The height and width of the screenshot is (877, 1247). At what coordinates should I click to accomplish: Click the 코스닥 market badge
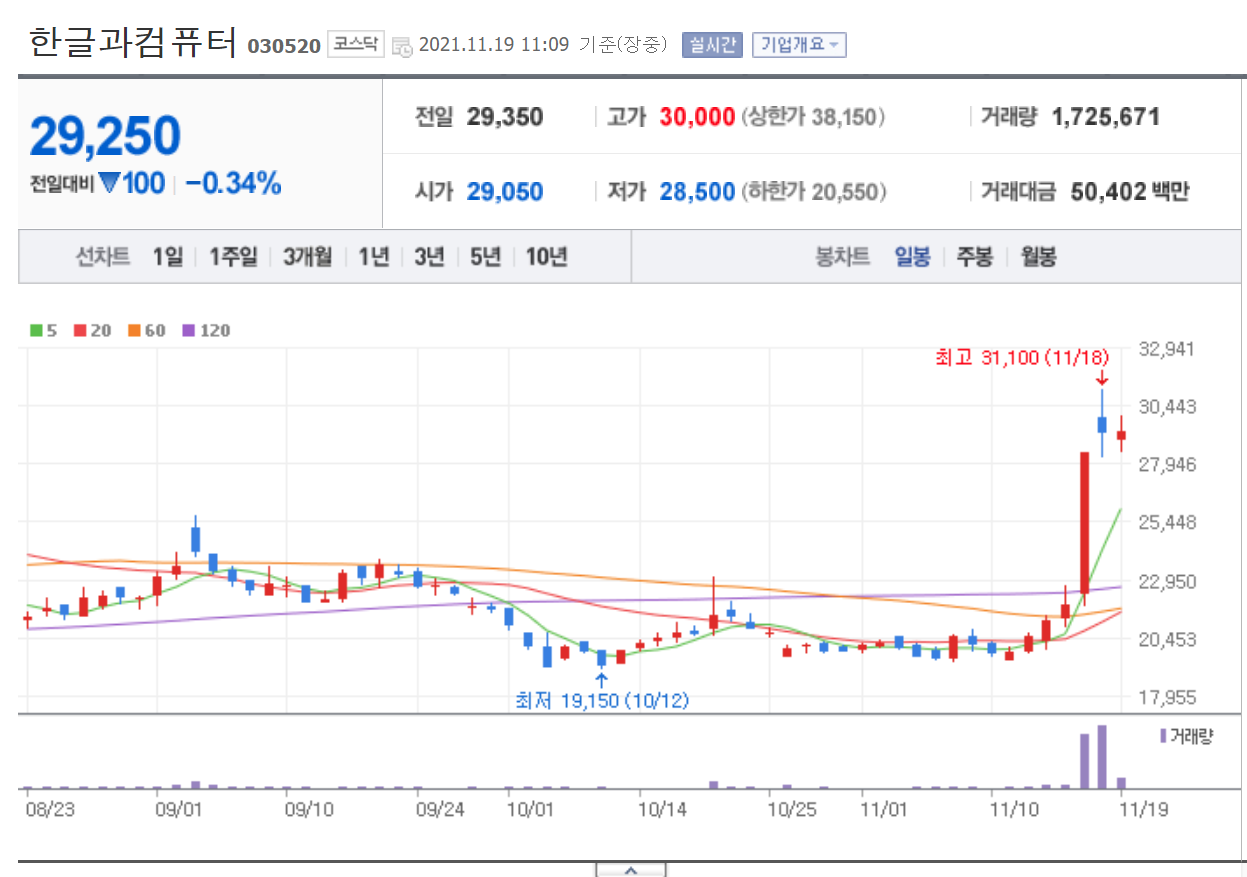pyautogui.click(x=355, y=44)
